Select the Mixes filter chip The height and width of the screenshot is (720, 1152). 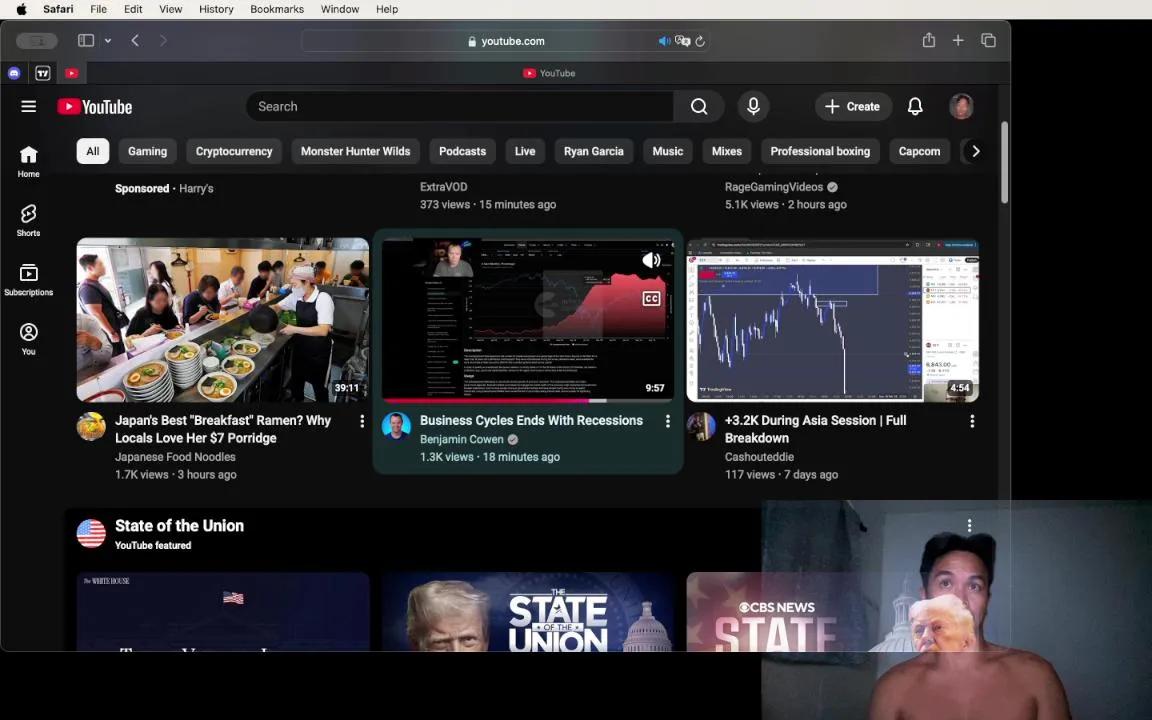tap(727, 151)
